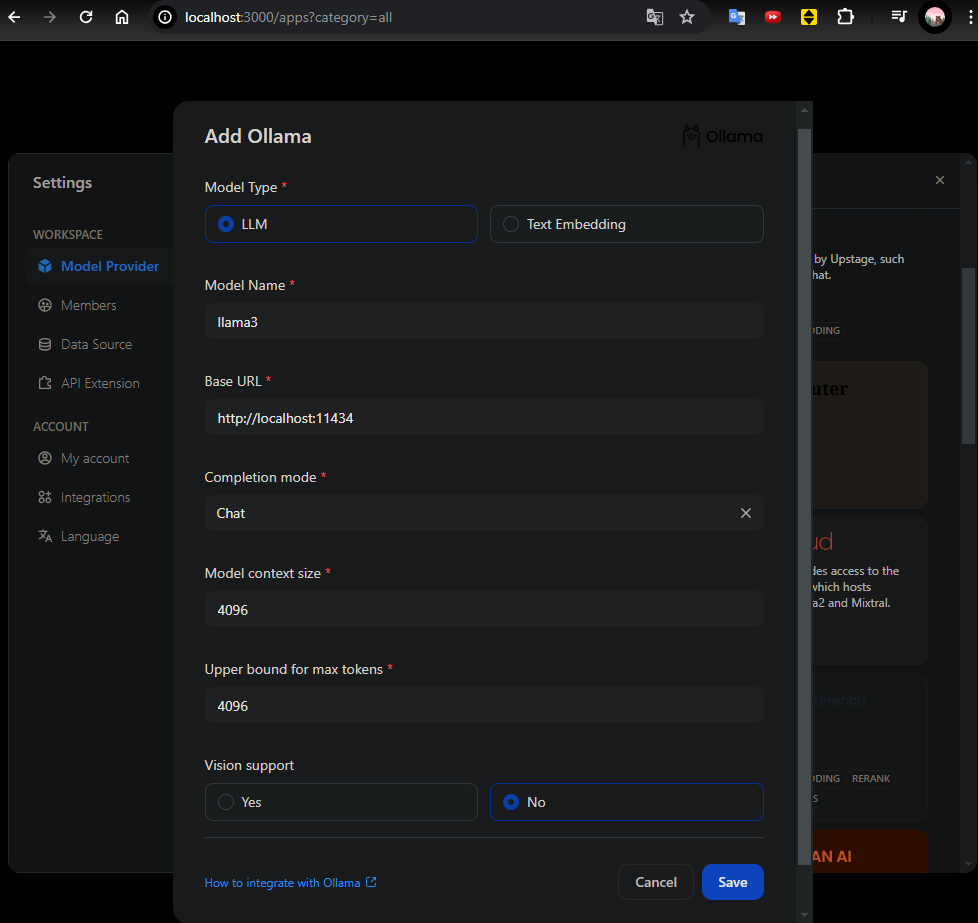
Task: Select Text Embedding model type
Action: point(627,224)
